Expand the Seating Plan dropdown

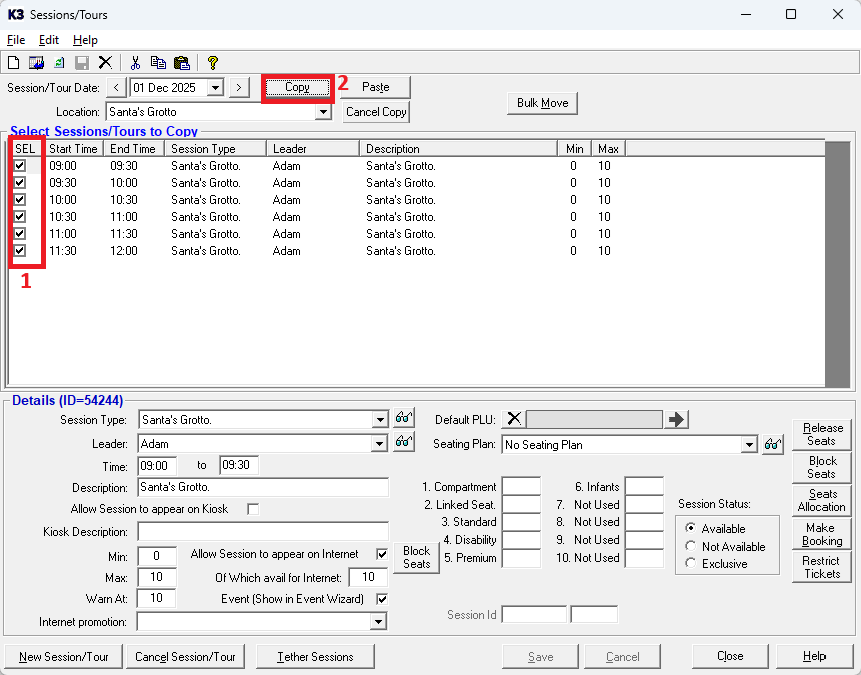pos(749,444)
